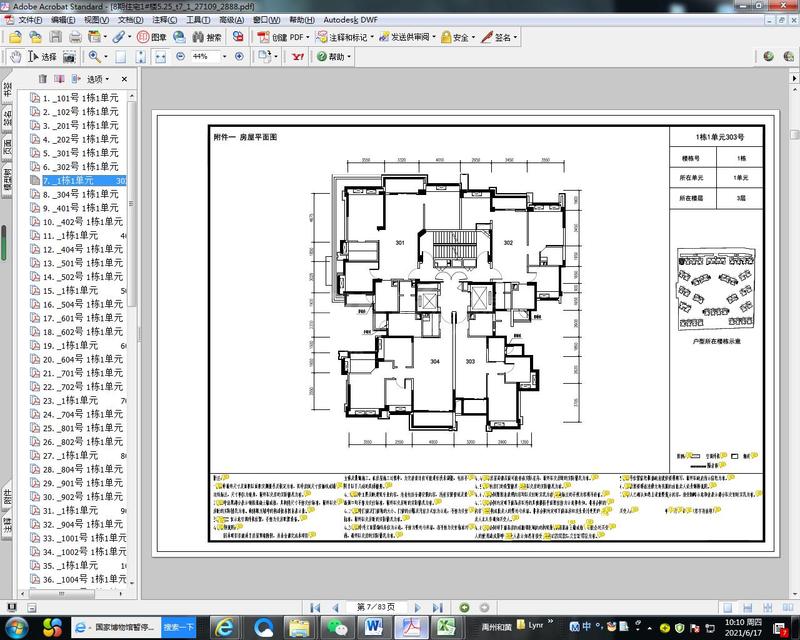Click the zoom percentage field showing 44%
Screen dimensions: 800x640
click(205, 56)
